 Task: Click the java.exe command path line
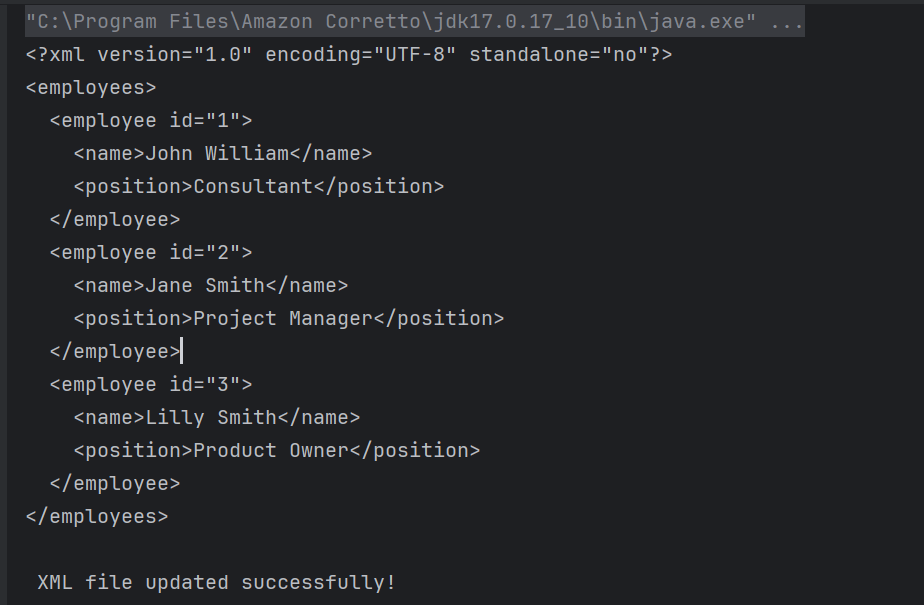tap(390, 21)
